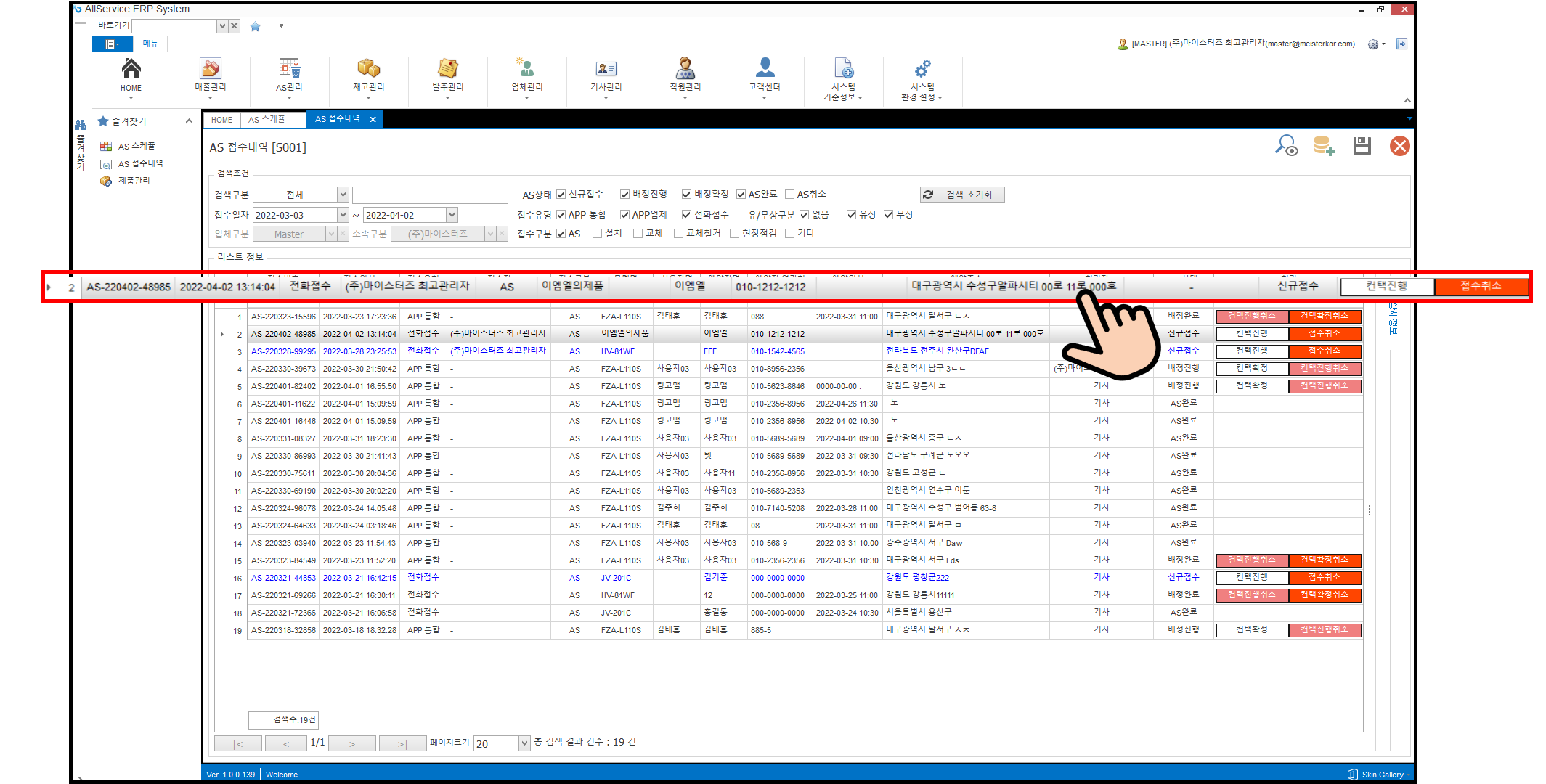Click the search magnifier-with-eye icon
1546x784 pixels.
[1286, 146]
